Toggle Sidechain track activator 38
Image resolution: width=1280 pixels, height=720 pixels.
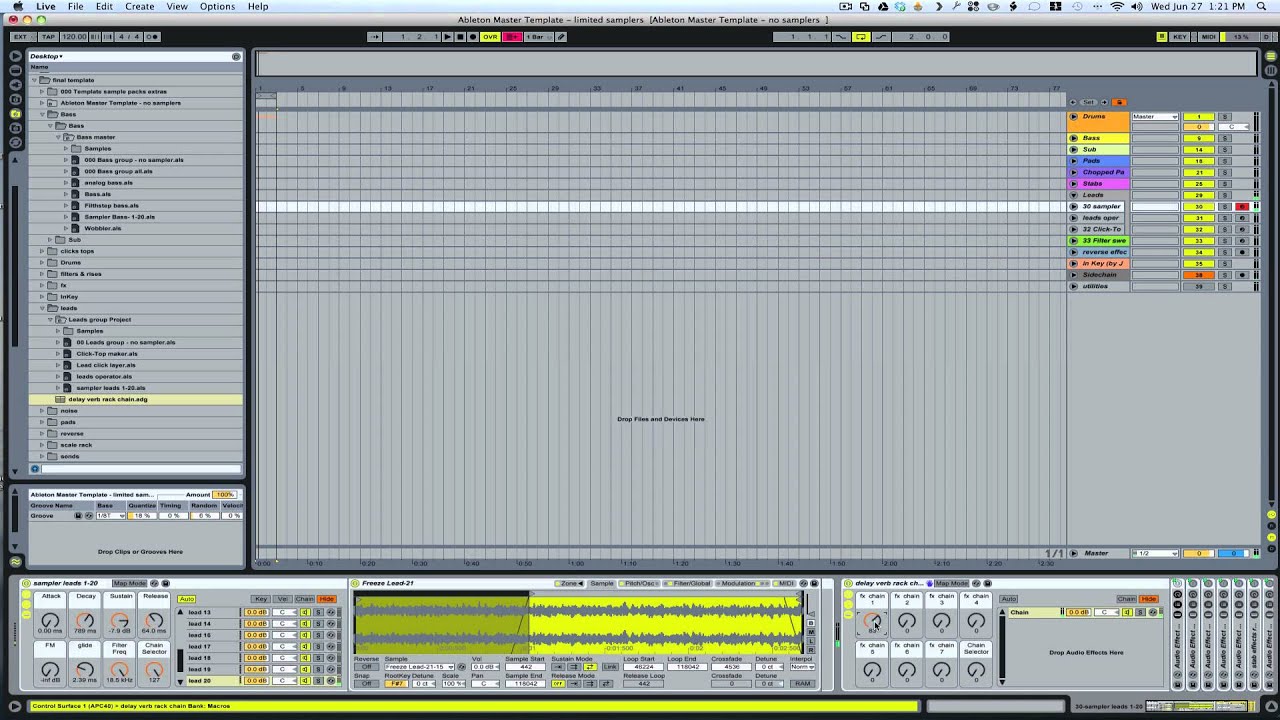tap(1199, 275)
